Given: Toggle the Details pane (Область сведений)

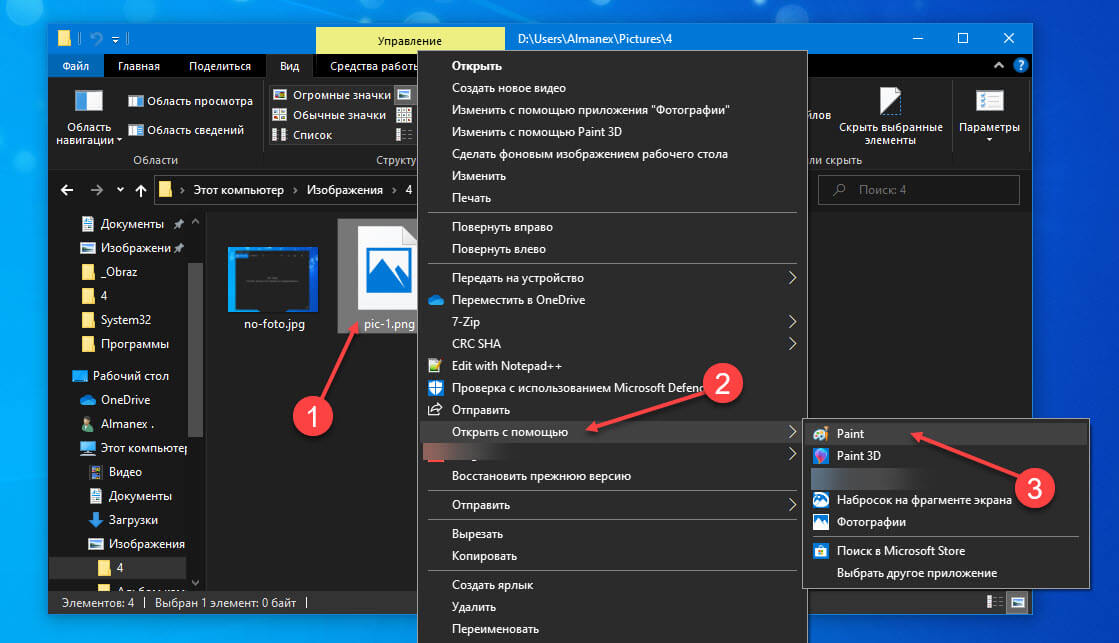Looking at the screenshot, I should click(186, 130).
